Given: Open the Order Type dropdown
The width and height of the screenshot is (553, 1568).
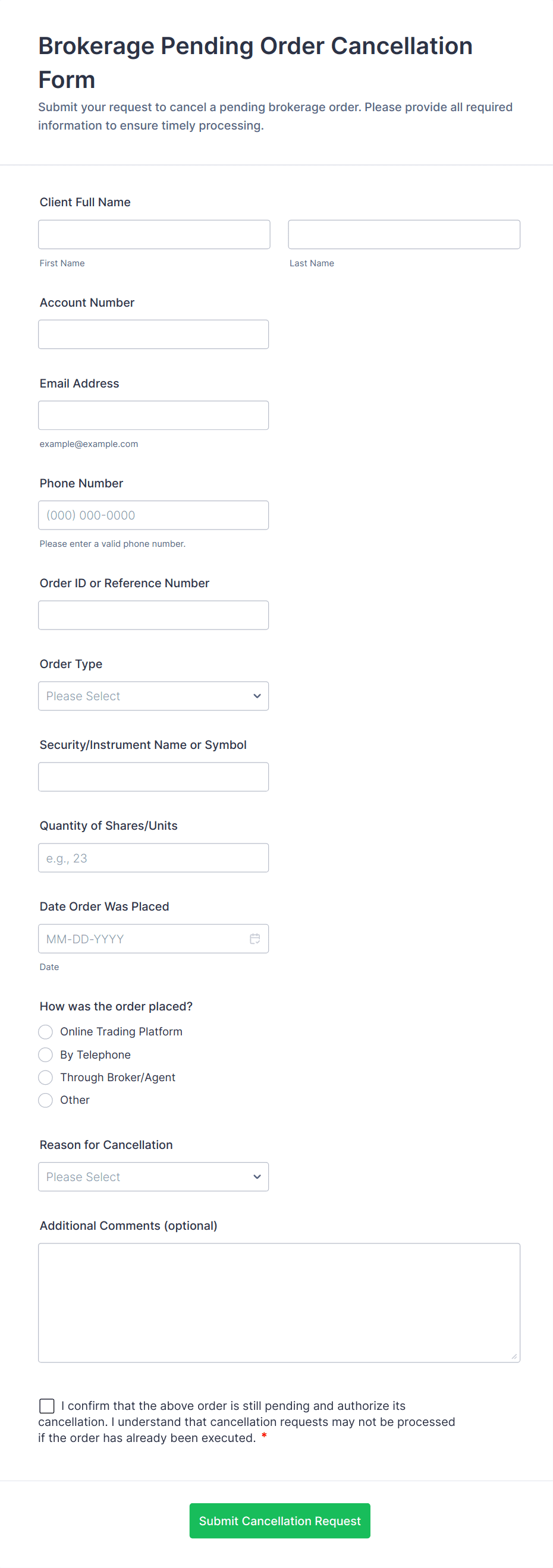Looking at the screenshot, I should click(153, 696).
